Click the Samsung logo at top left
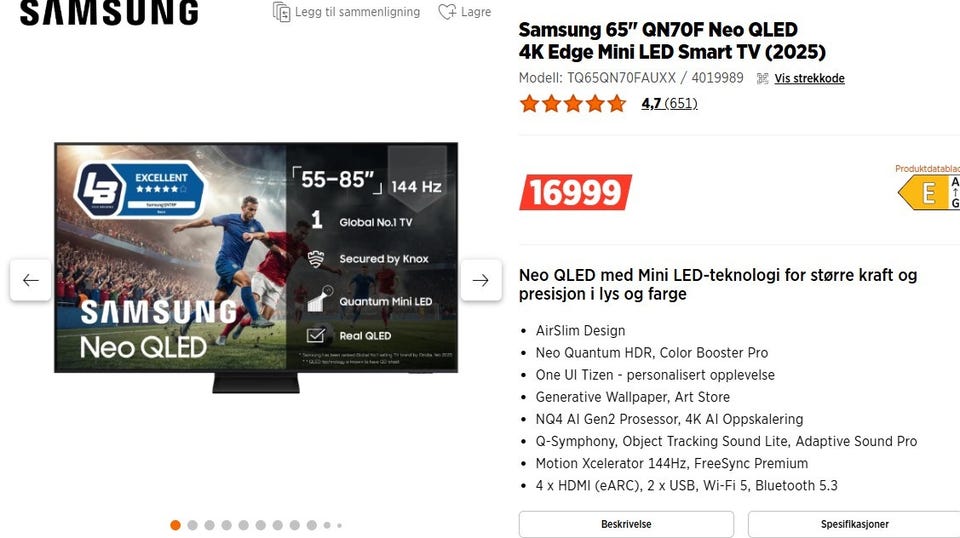This screenshot has width=960, height=538. [x=109, y=12]
